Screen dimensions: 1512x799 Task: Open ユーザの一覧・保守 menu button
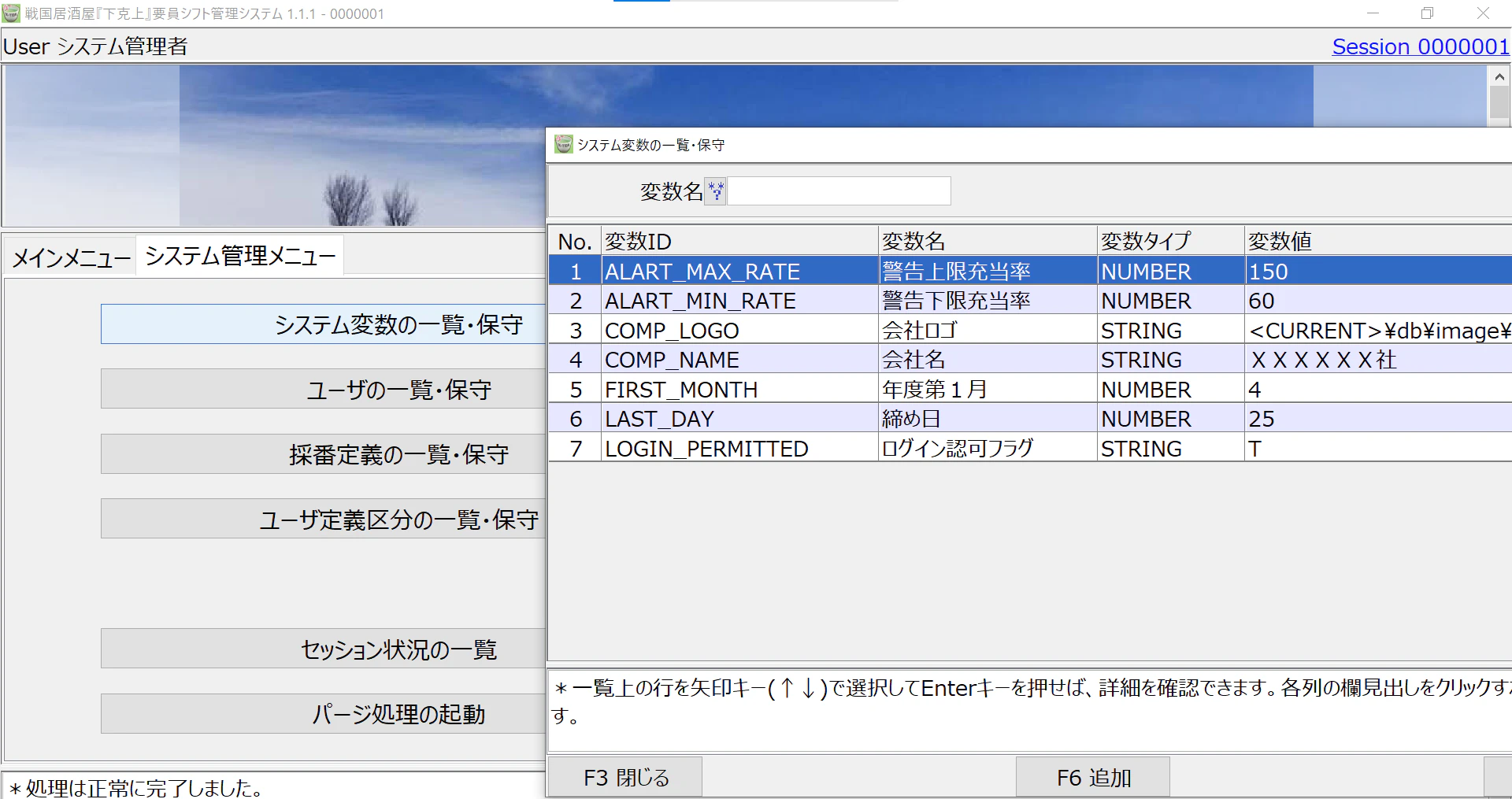(x=323, y=389)
